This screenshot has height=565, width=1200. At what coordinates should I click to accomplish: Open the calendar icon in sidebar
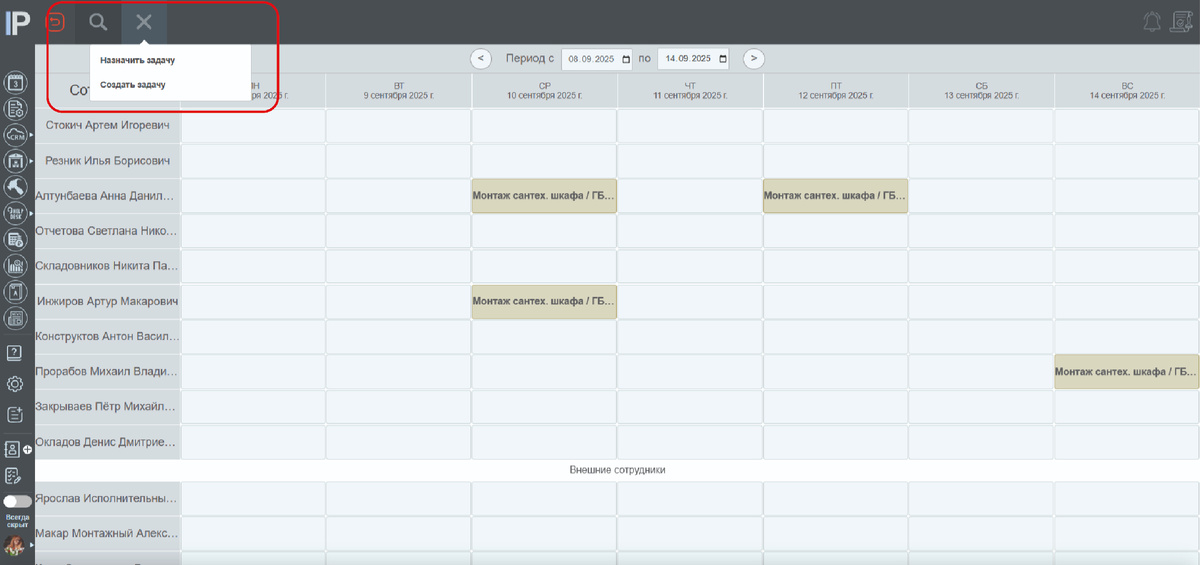coord(16,83)
